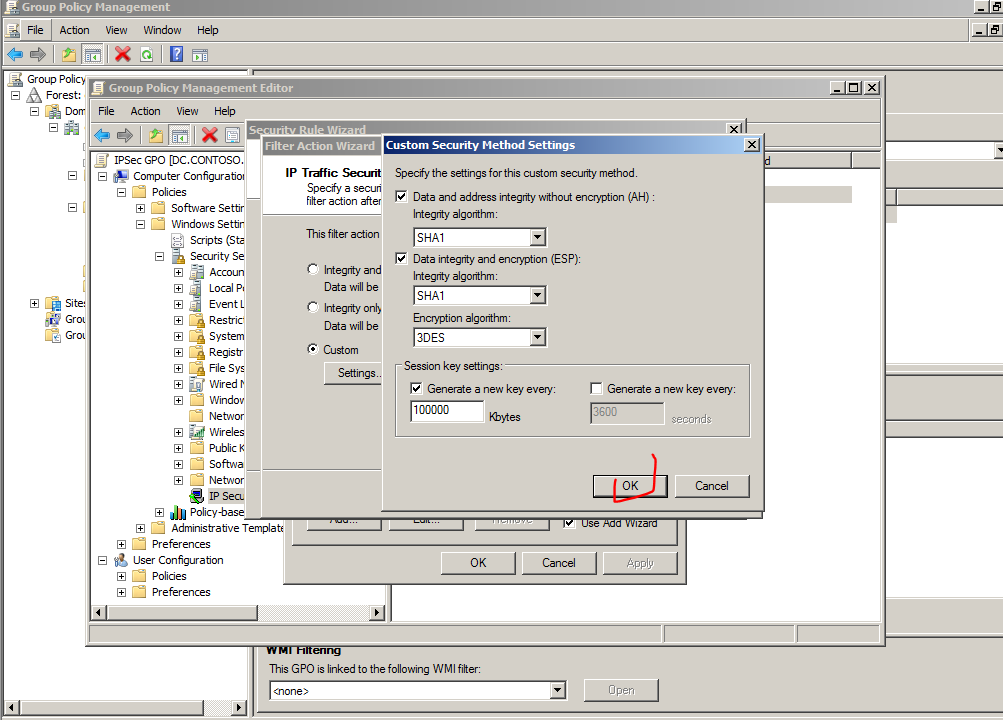Click Show/Hide console tree icon in main toolbar
Viewport: 1003px width, 720px height.
93,55
